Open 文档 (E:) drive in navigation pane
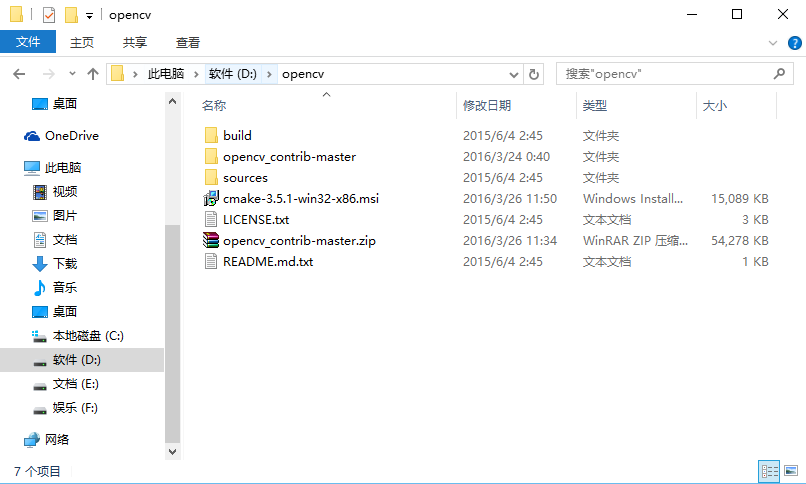This screenshot has width=806, height=484. (x=76, y=384)
